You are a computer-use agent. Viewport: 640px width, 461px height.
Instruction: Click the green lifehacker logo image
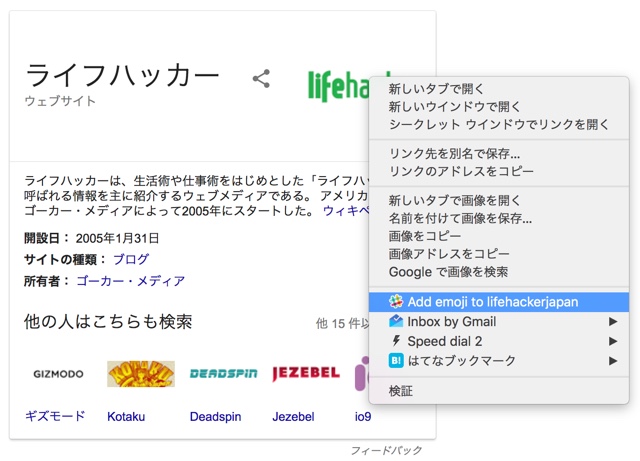pos(338,86)
